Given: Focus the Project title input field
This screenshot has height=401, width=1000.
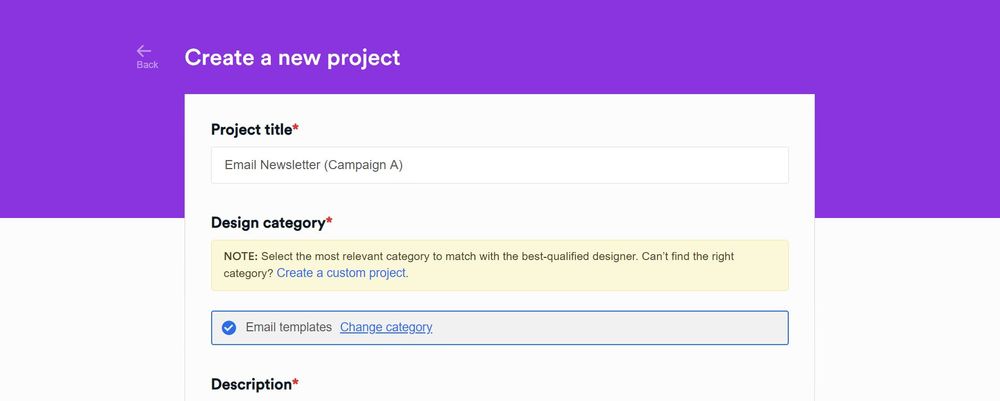Looking at the screenshot, I should 499,165.
